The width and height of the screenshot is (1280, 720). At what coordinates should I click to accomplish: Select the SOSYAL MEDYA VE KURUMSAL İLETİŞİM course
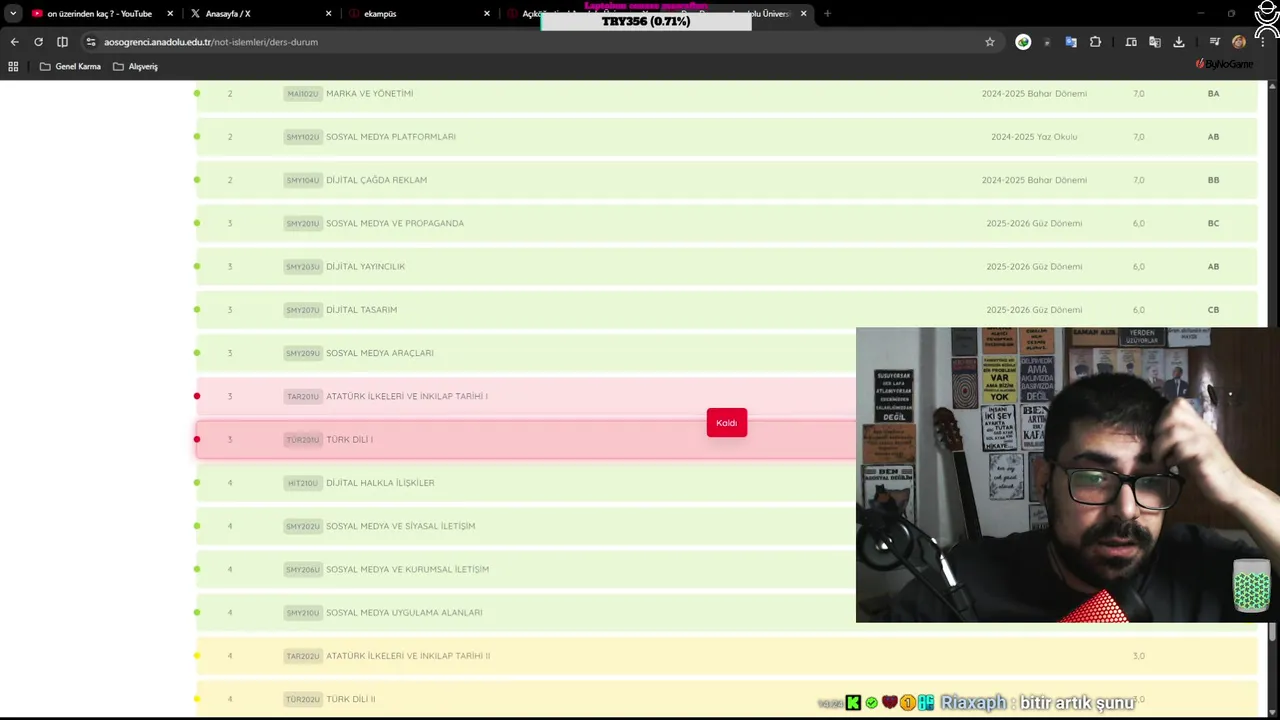(407, 570)
